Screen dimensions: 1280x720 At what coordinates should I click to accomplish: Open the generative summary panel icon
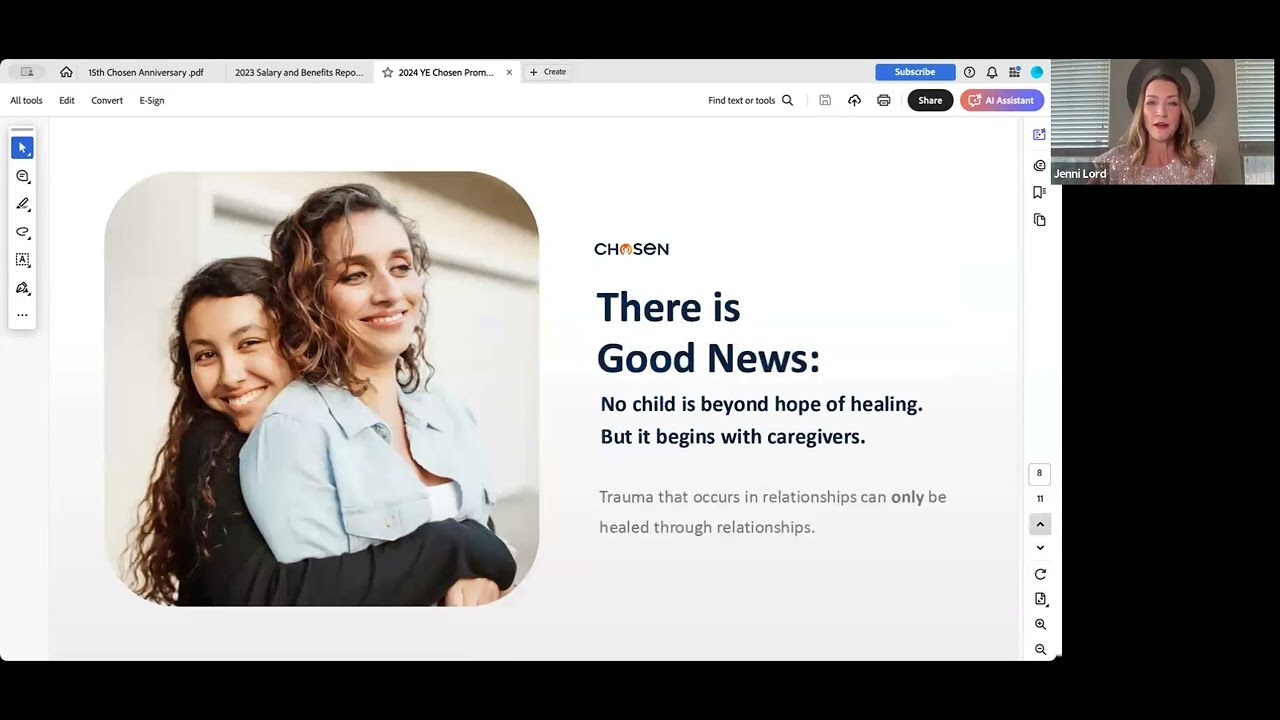[1040, 134]
